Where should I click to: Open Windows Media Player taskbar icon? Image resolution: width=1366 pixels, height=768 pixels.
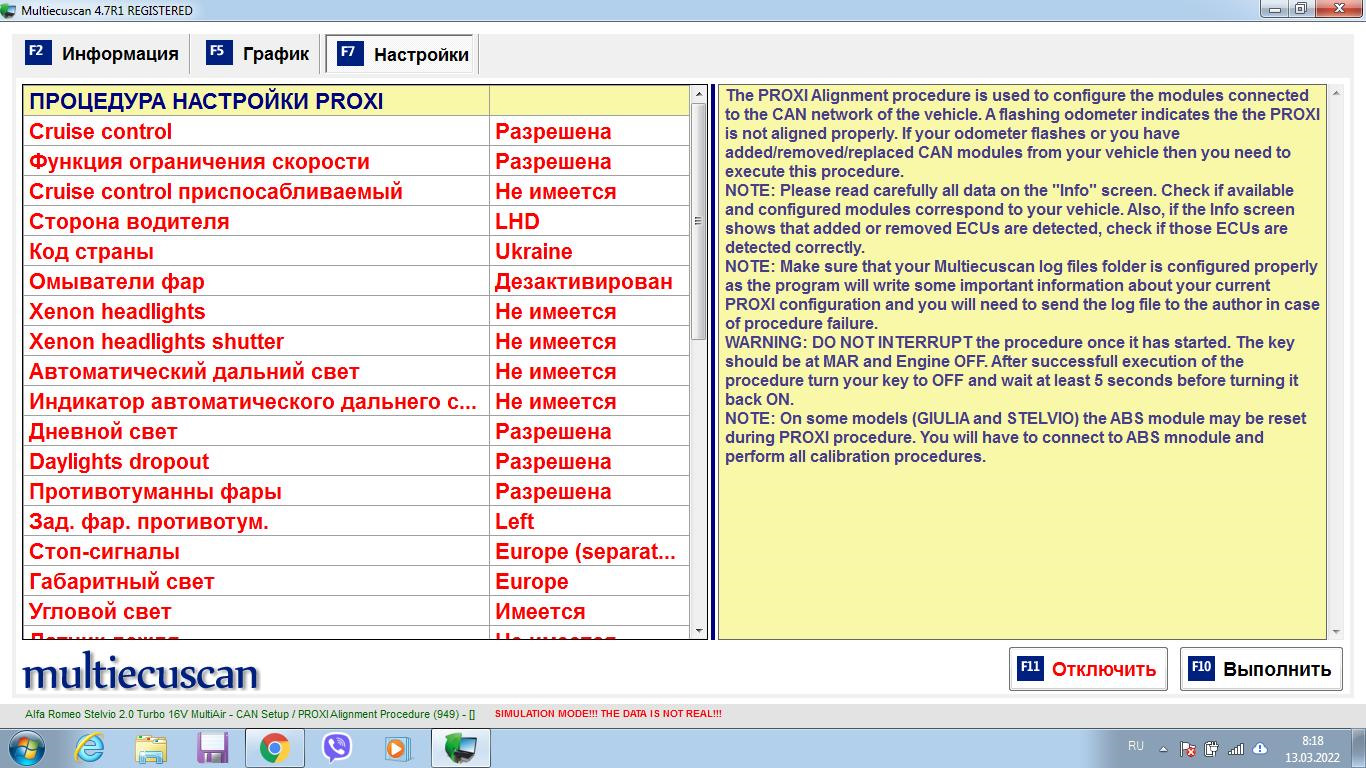point(398,748)
